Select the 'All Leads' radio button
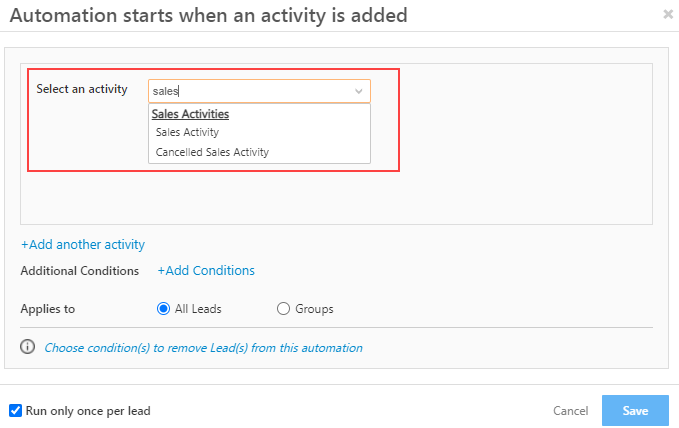Screen dimensions: 679x428 163,309
